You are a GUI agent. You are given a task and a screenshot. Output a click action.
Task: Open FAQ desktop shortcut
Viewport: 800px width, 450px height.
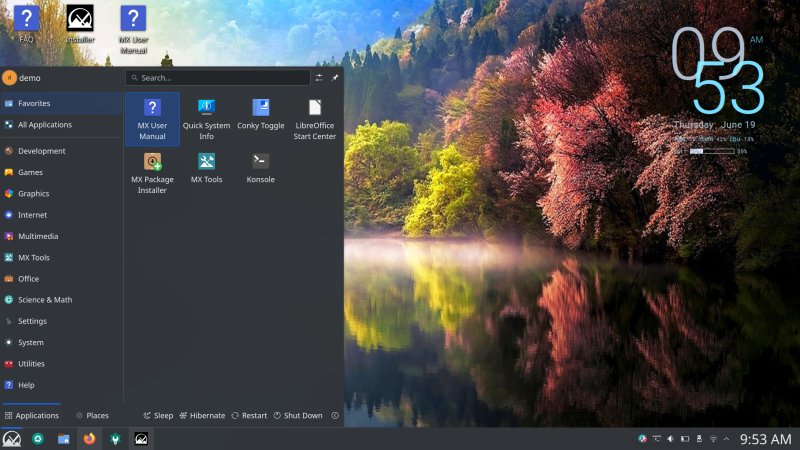point(26,24)
